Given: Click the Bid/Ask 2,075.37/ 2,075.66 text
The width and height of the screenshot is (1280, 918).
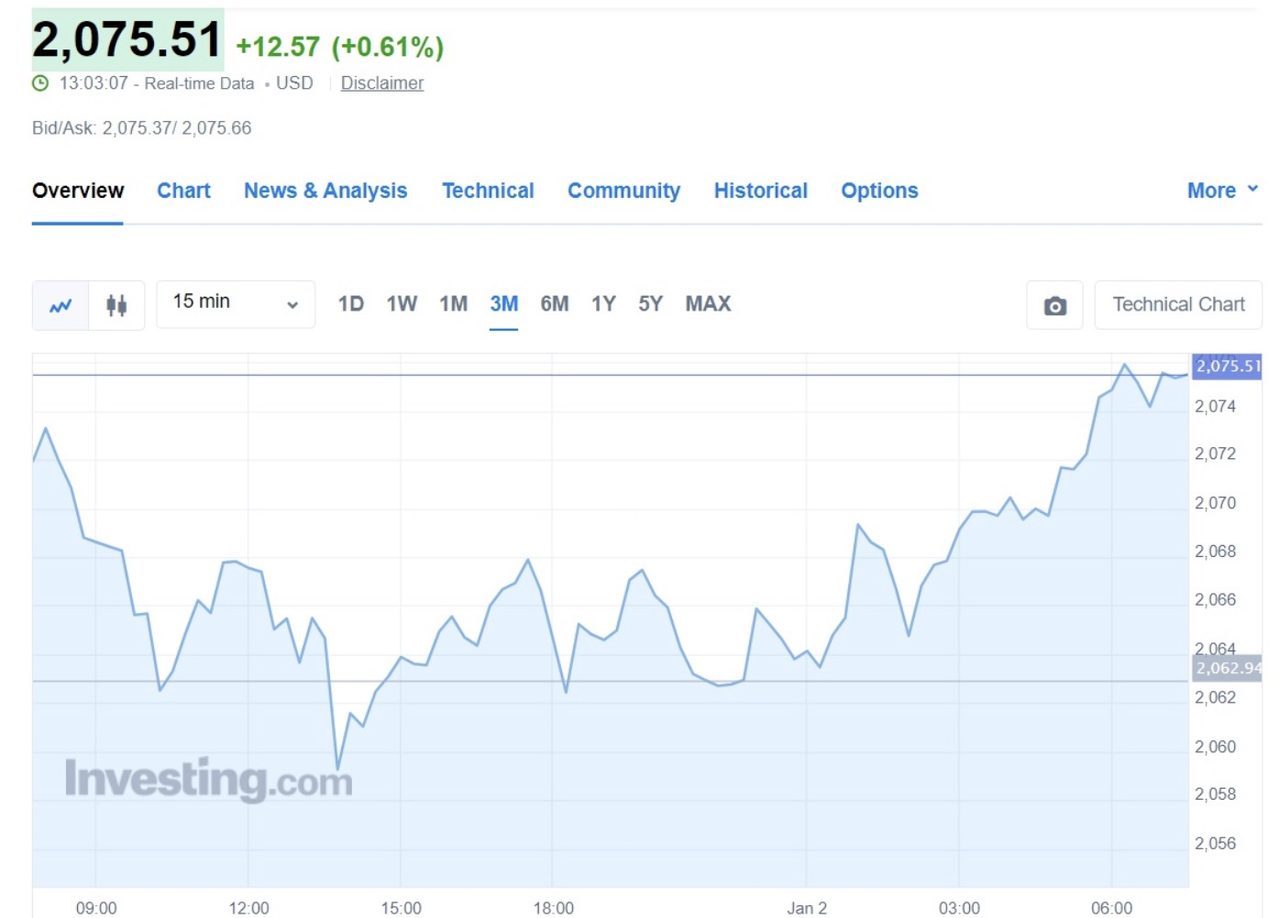Looking at the screenshot, I should (x=142, y=128).
